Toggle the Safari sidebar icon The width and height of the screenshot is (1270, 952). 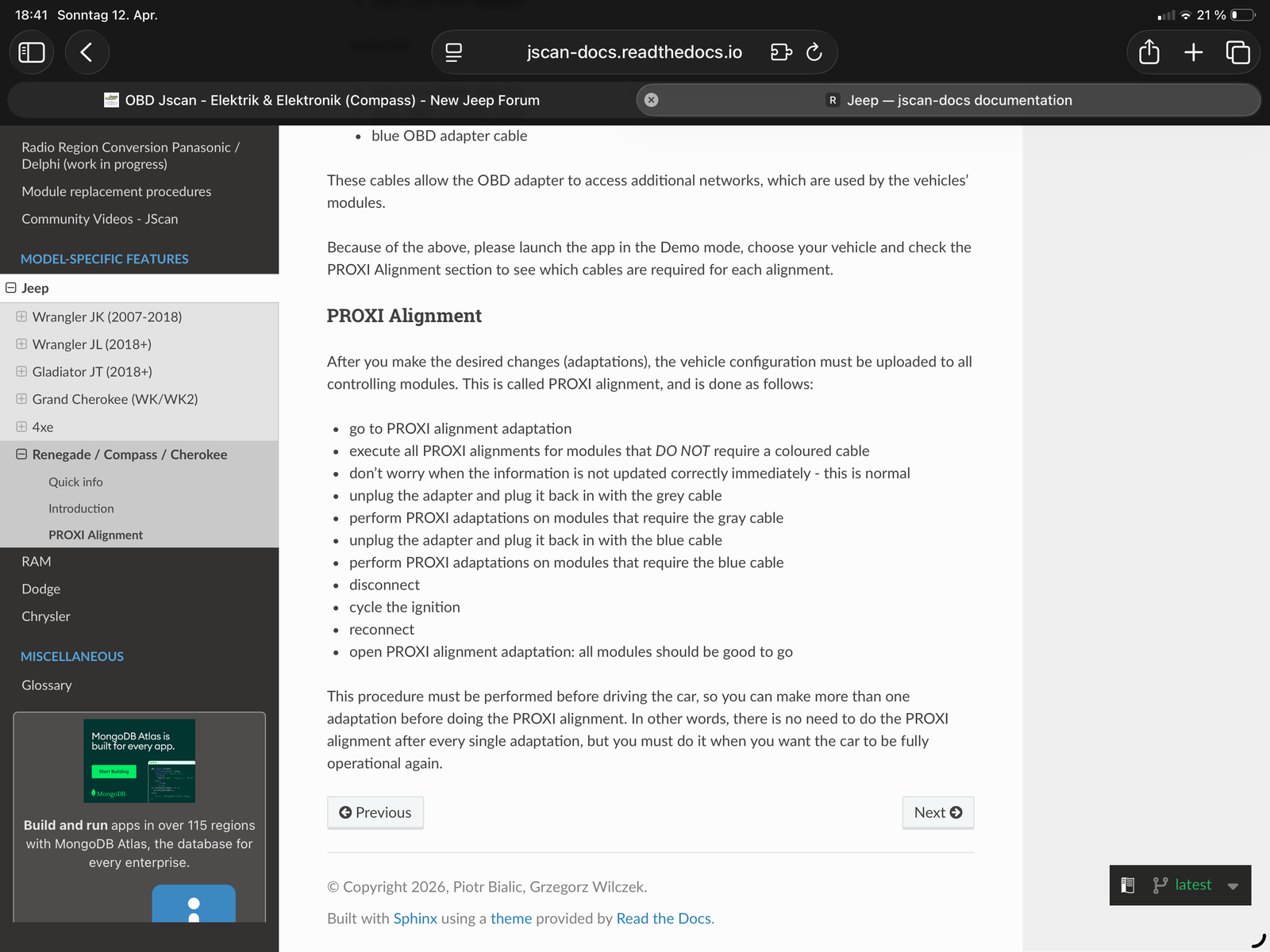(32, 52)
